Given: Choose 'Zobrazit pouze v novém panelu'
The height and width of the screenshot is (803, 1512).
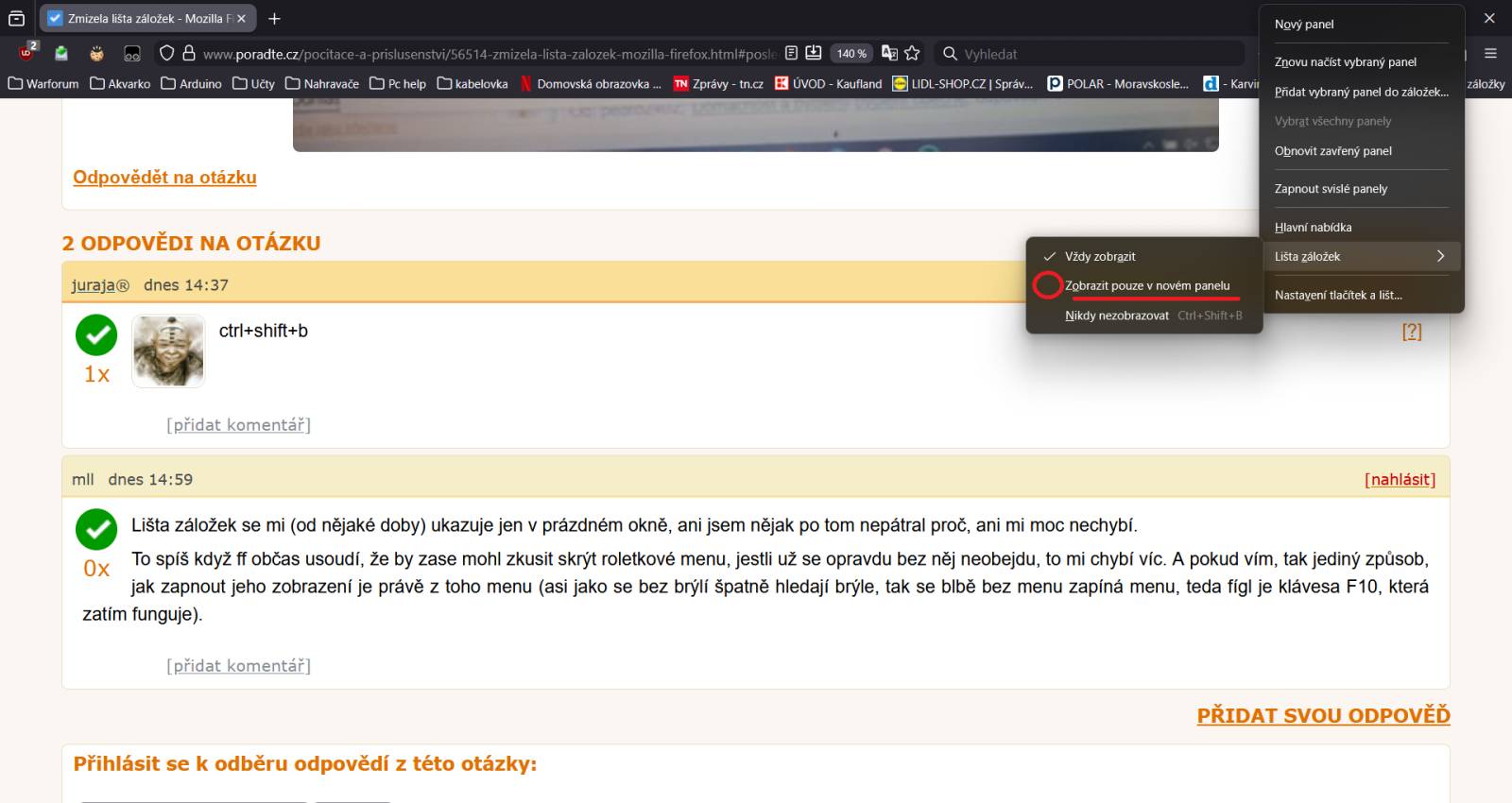Looking at the screenshot, I should [1147, 285].
